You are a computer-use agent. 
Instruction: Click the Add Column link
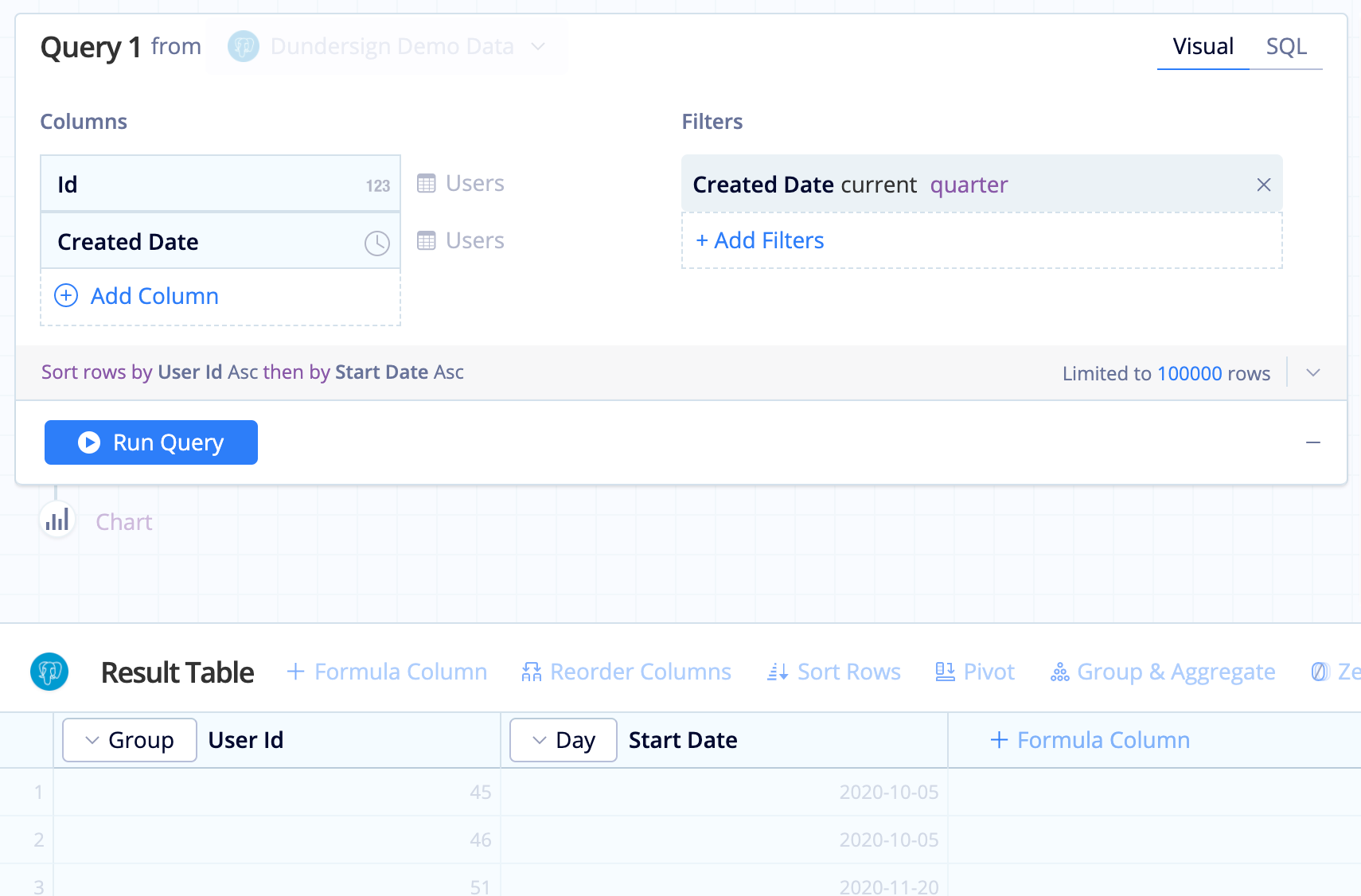pyautogui.click(x=154, y=296)
